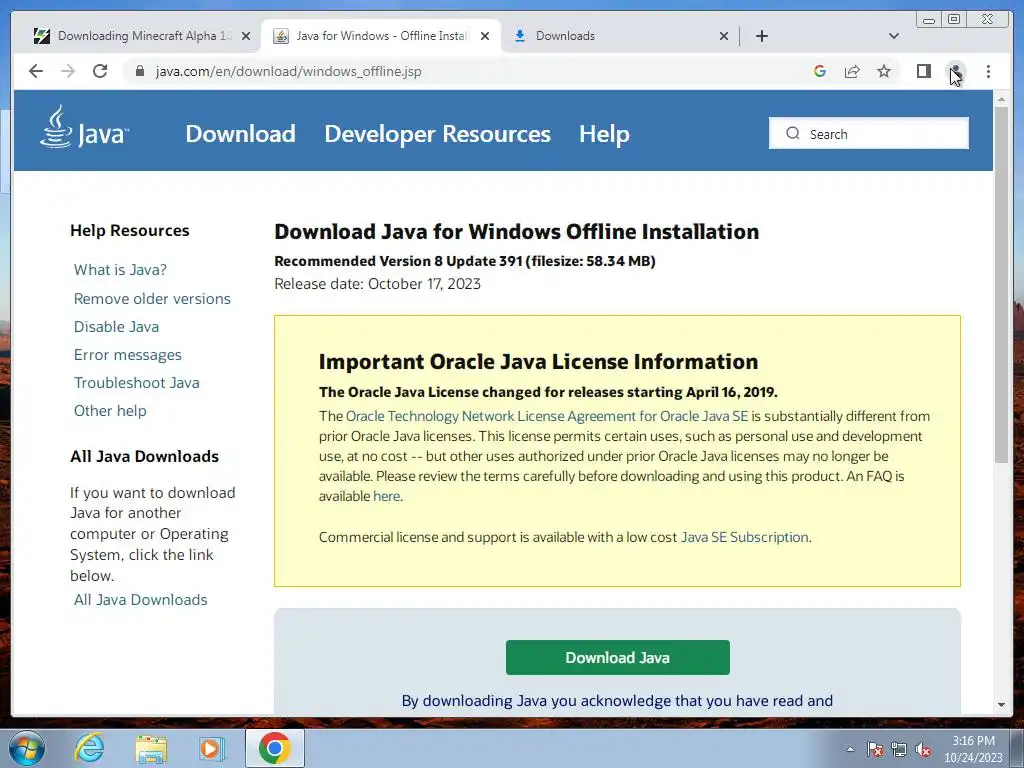Switch to Downloading Minecraft Alpha tab
Image resolution: width=1024 pixels, height=768 pixels.
140,36
